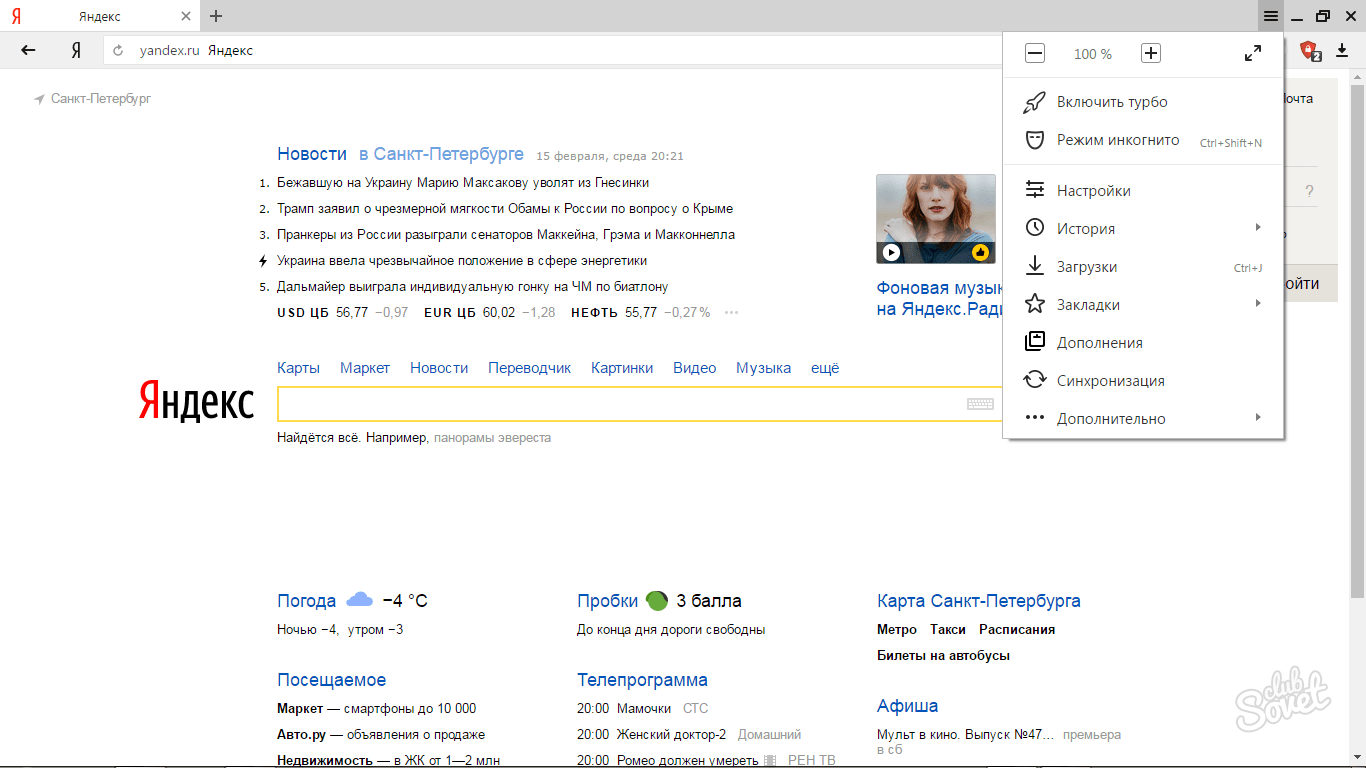This screenshot has width=1366, height=768.
Task: Click the on-screen keyboard icon in search box
Action: click(979, 404)
